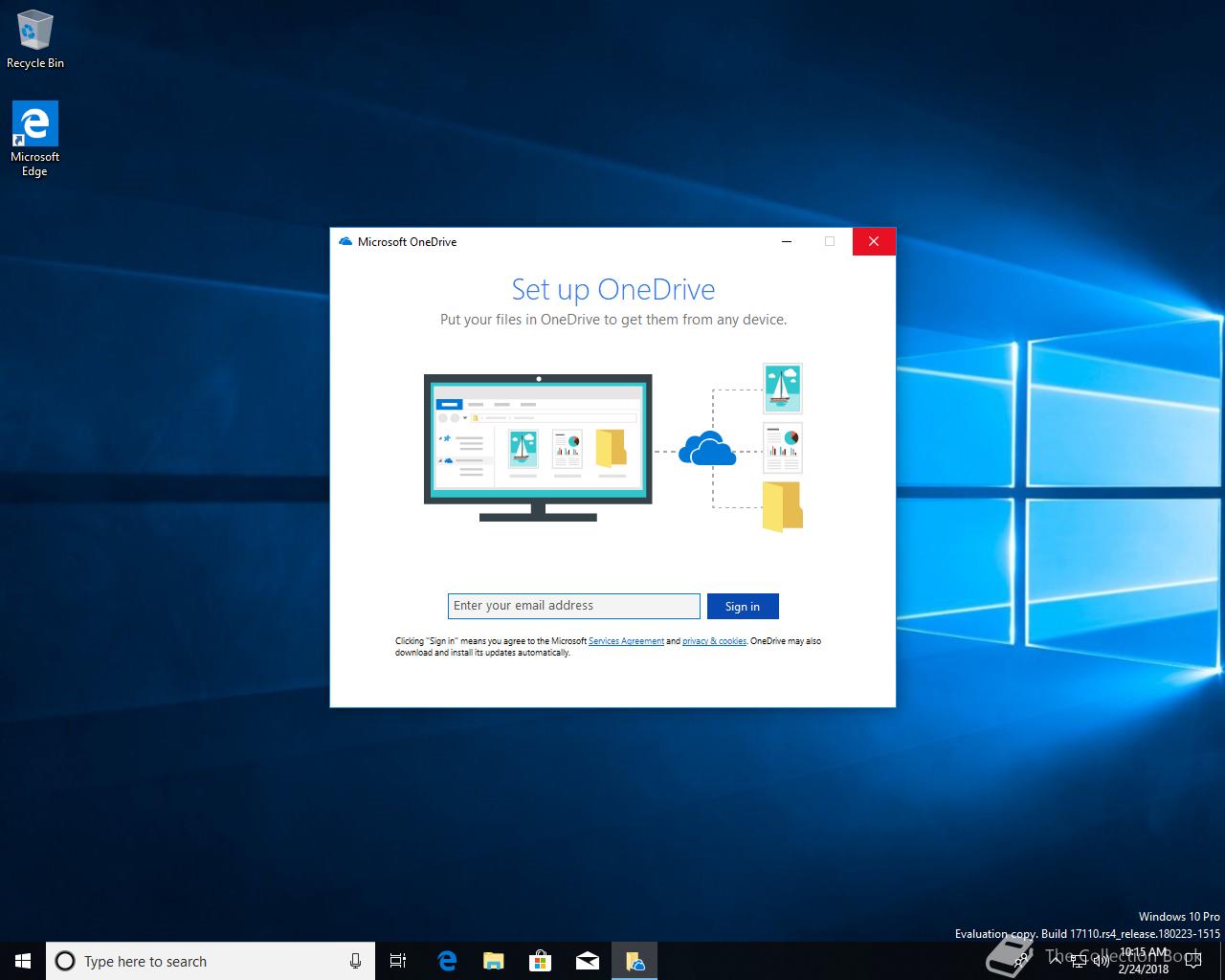The image size is (1225, 980).
Task: Open File Explorer from the taskbar
Action: 493,961
